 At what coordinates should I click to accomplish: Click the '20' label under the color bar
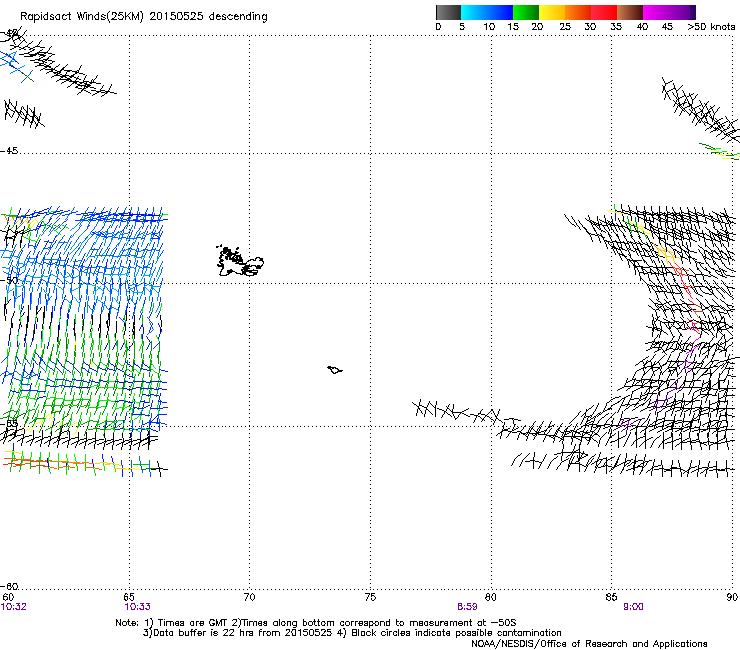coord(537,27)
